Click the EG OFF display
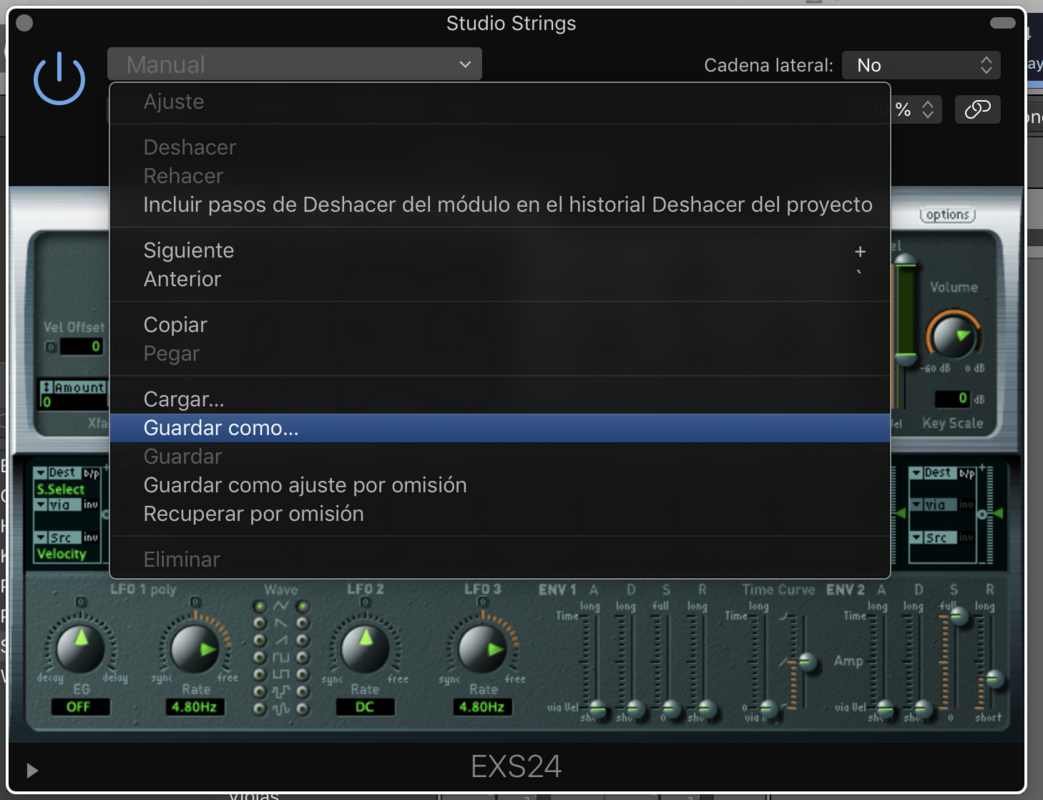This screenshot has height=800, width=1043. tap(79, 707)
